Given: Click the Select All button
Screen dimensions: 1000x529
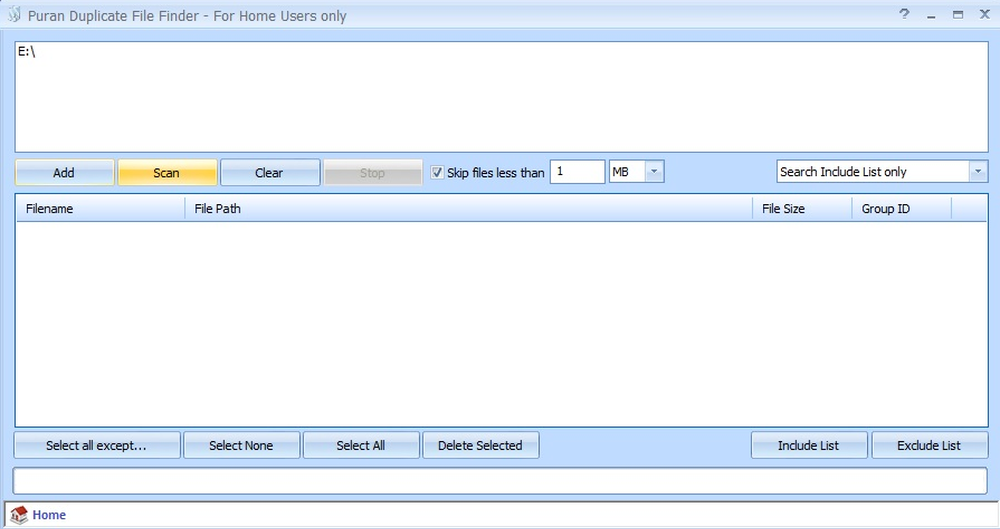Looking at the screenshot, I should (361, 445).
